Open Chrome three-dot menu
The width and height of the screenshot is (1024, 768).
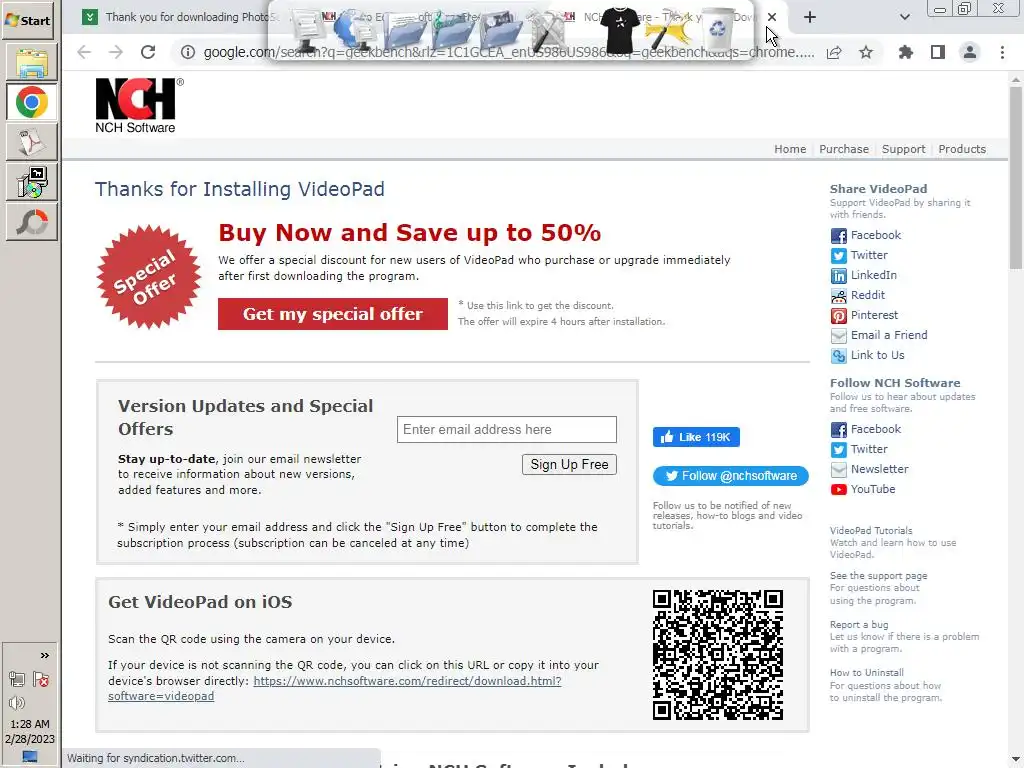(x=1002, y=52)
